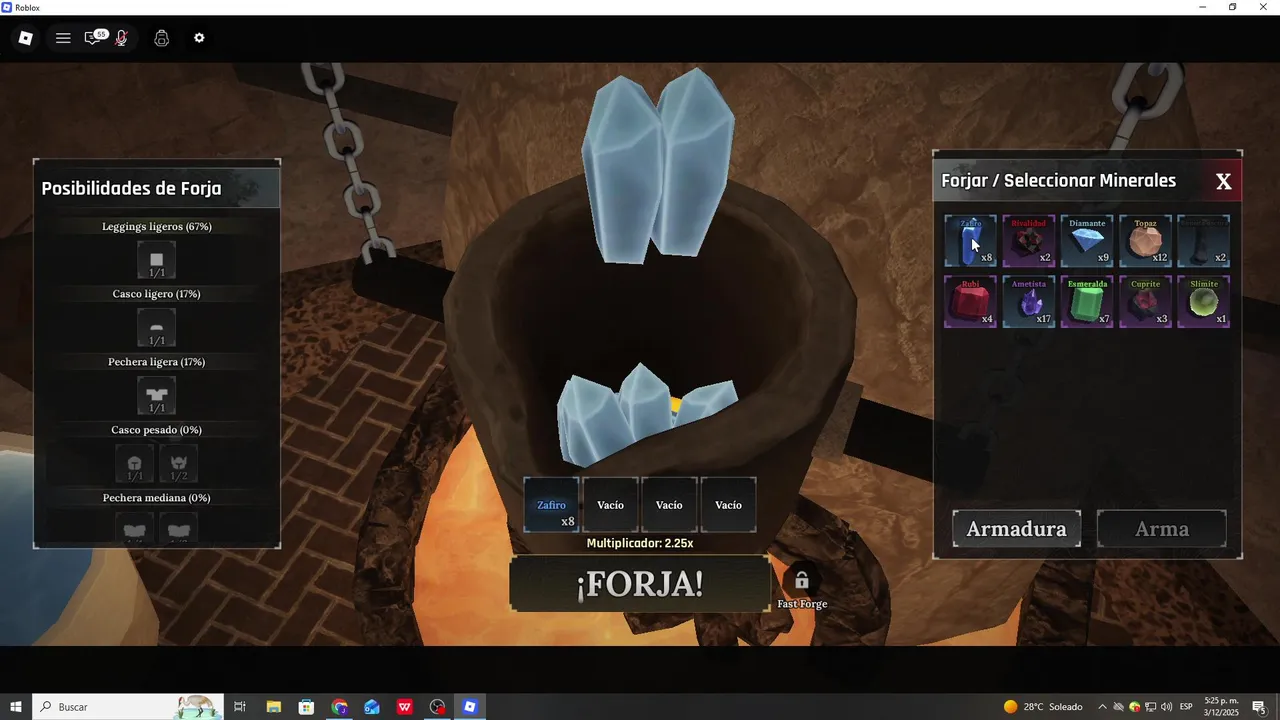The height and width of the screenshot is (720, 1280).
Task: Click the Pechera ligera item thumbnail
Action: tap(157, 396)
